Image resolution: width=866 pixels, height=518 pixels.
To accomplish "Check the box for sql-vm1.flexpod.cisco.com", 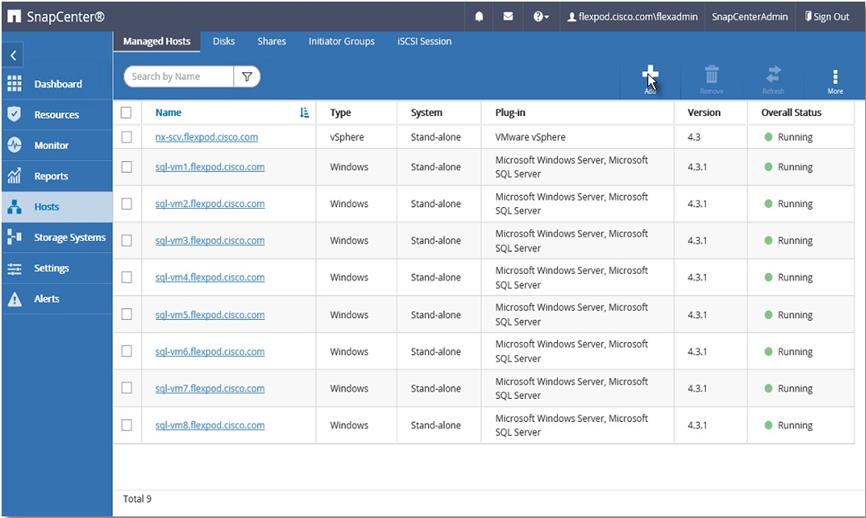I will (126, 167).
